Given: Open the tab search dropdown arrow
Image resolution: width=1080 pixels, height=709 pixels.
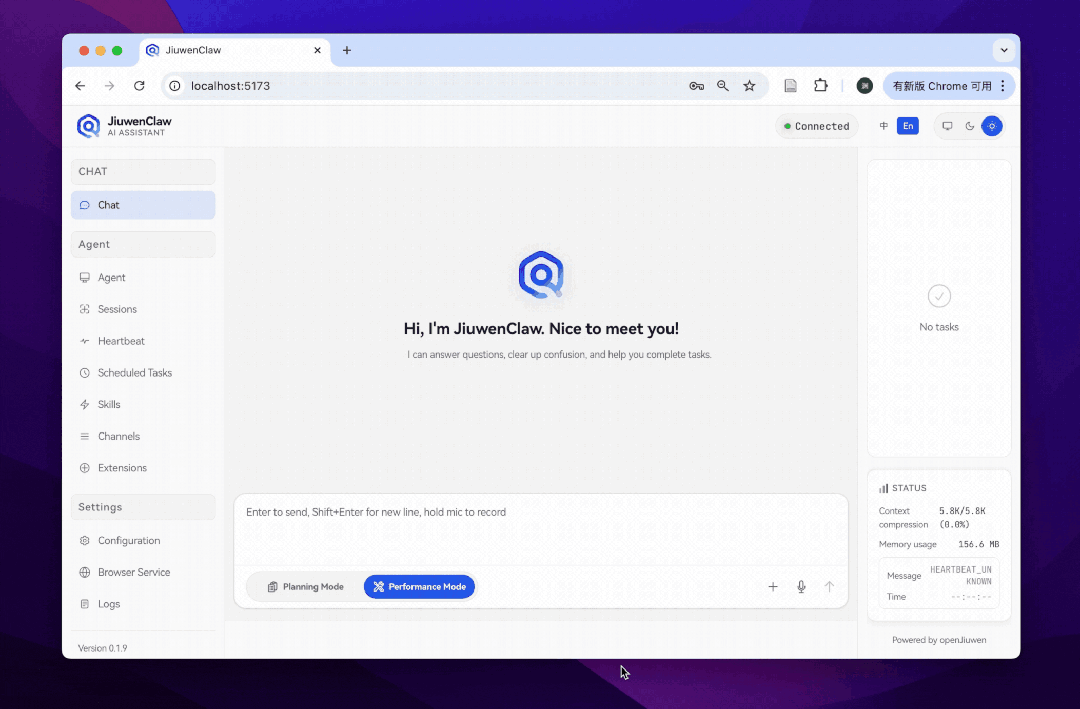Looking at the screenshot, I should click(1004, 50).
